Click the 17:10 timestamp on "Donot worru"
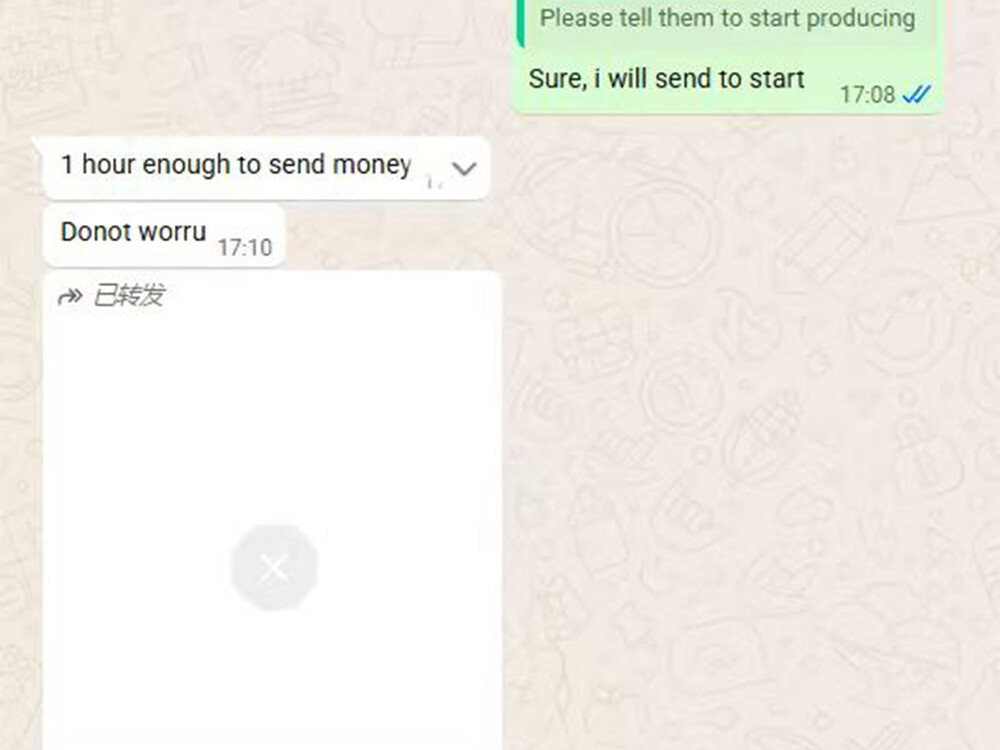The width and height of the screenshot is (1000, 750). tap(245, 247)
